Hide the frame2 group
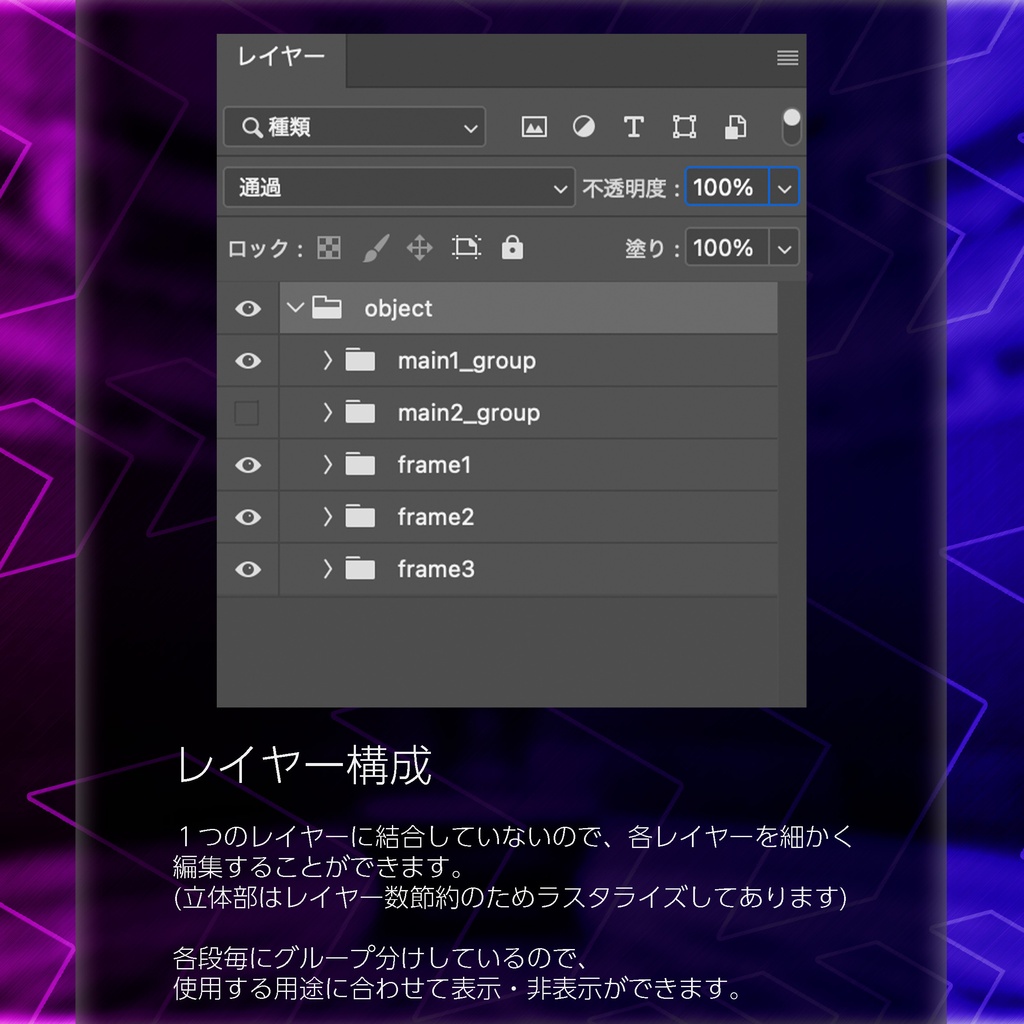1024x1024 pixels. click(x=248, y=517)
